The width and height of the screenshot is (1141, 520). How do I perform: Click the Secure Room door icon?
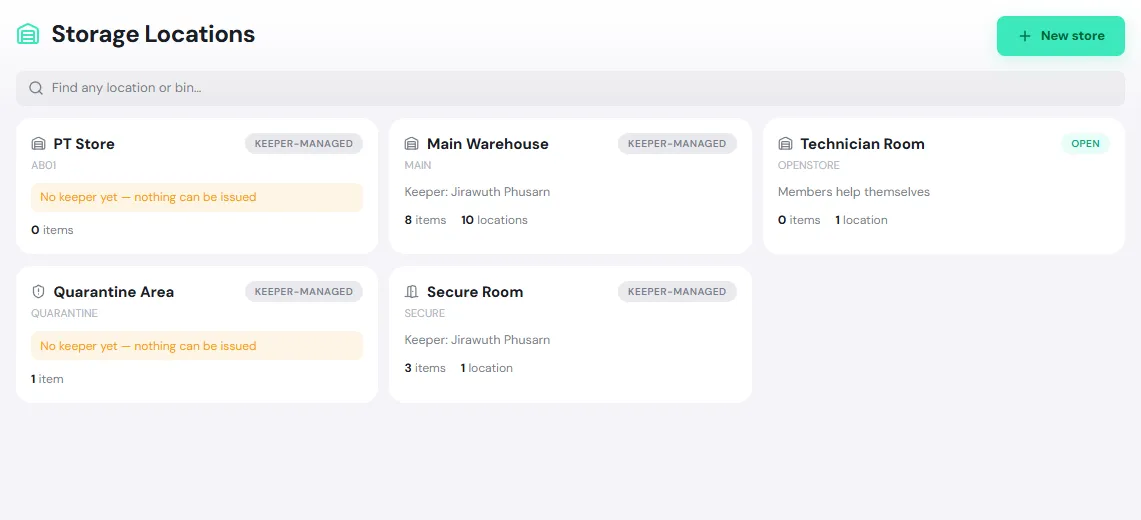(x=412, y=292)
